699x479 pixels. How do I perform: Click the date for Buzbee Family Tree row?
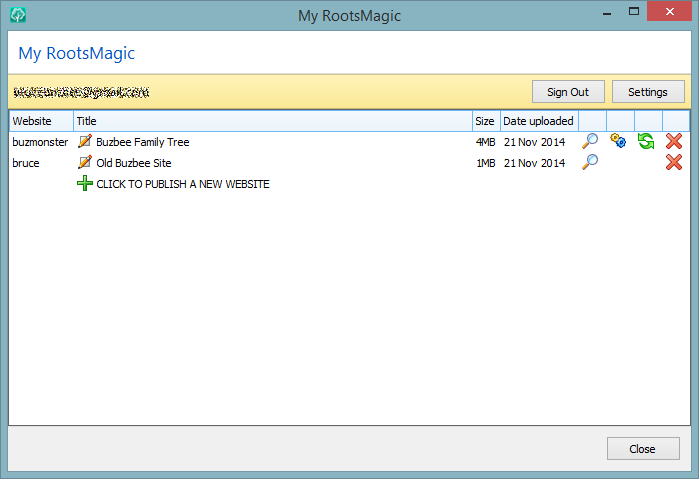535,142
